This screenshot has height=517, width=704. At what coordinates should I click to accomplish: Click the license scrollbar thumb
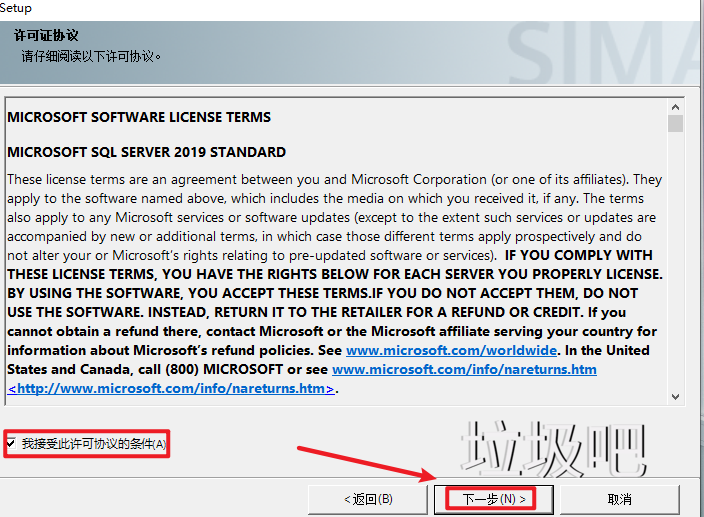point(676,124)
